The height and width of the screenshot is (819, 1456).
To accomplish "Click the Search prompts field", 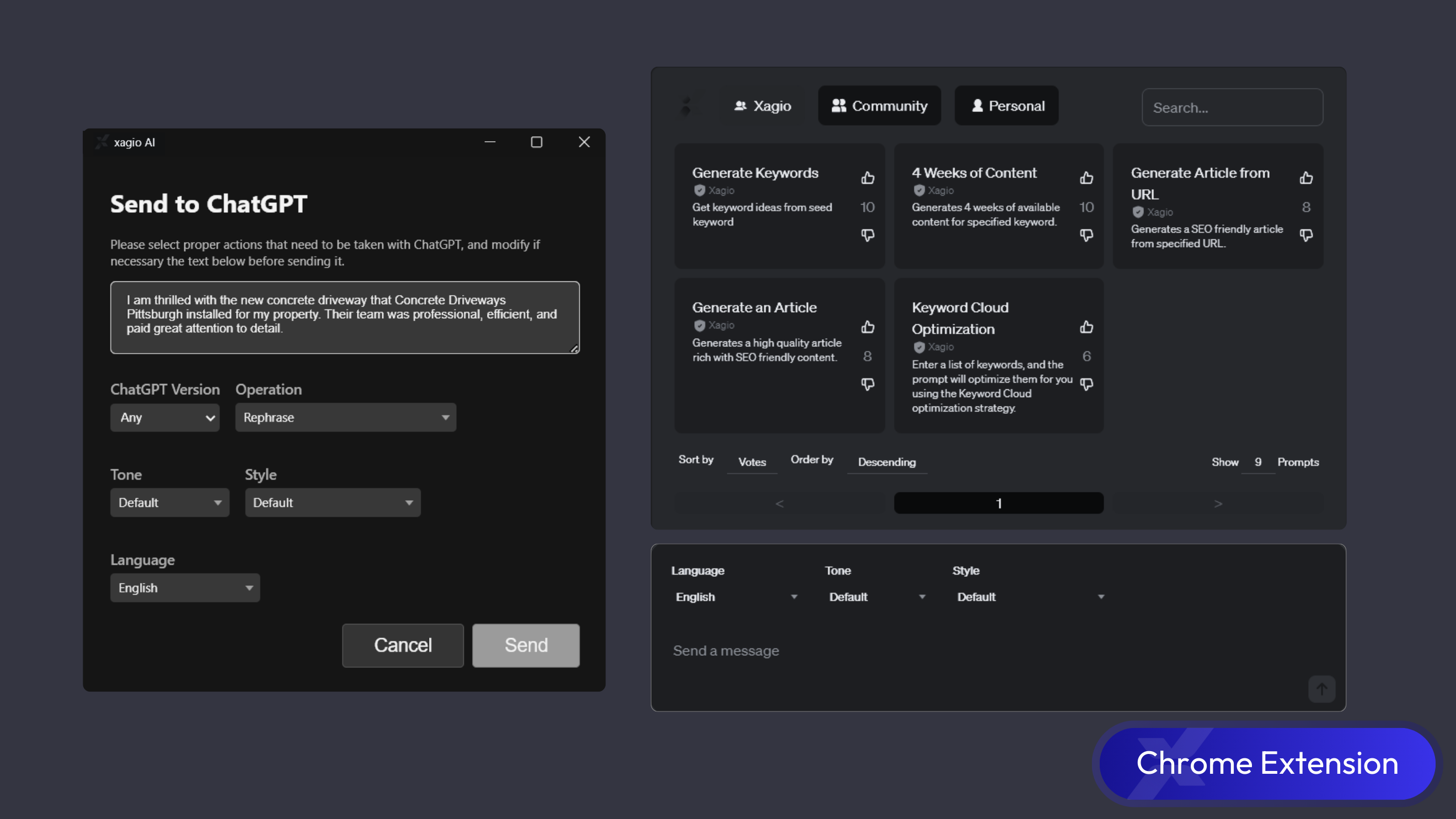I will (x=1232, y=108).
